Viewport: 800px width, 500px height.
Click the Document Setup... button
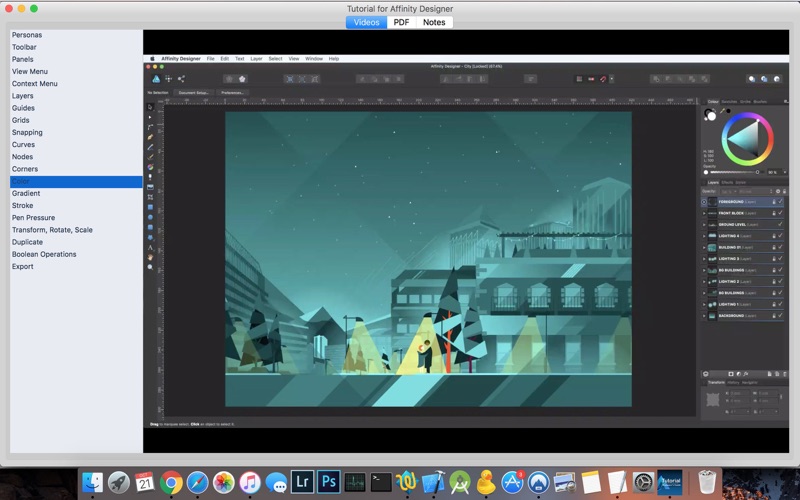193,93
